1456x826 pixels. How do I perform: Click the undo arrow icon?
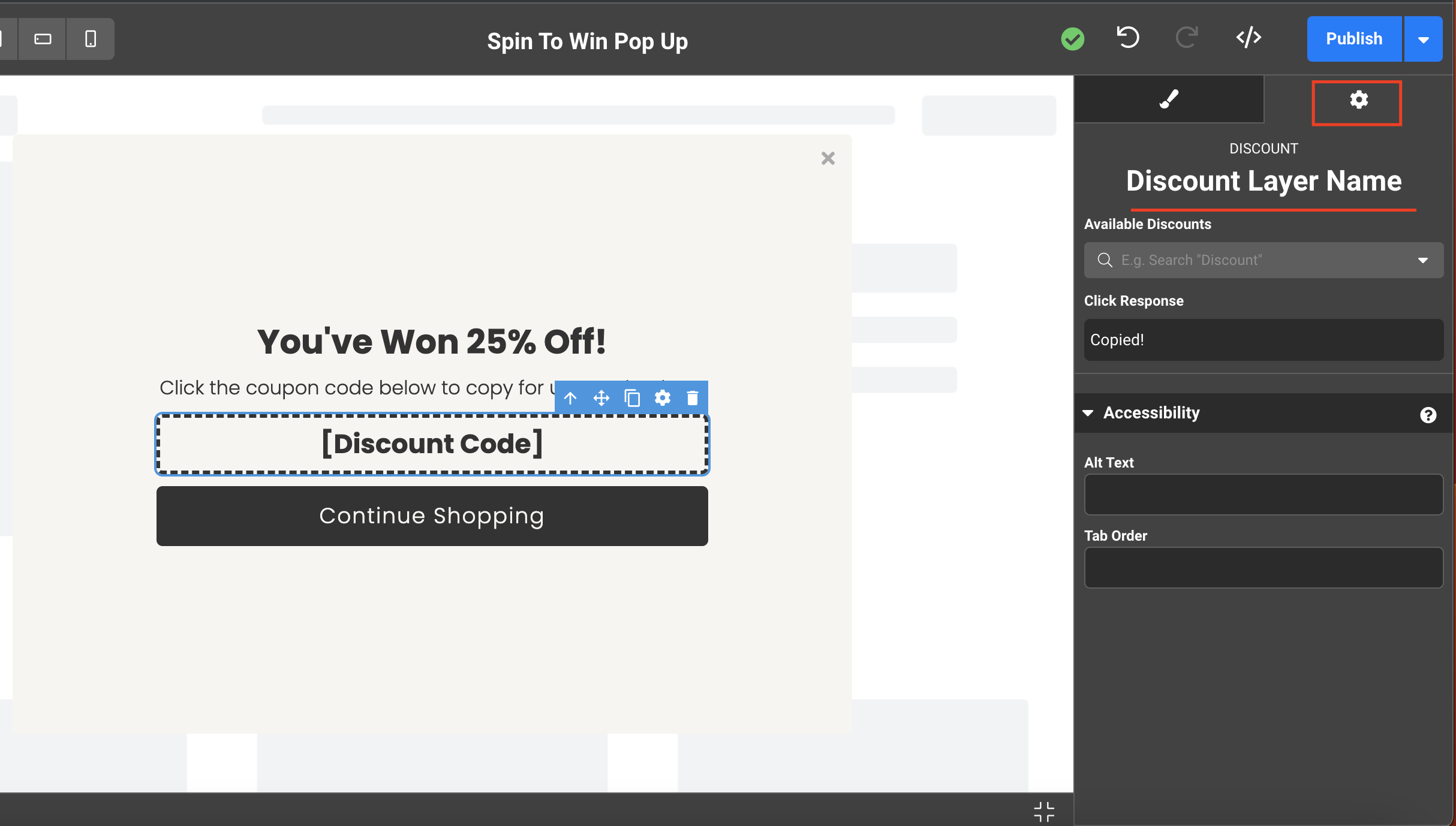[x=1128, y=38]
